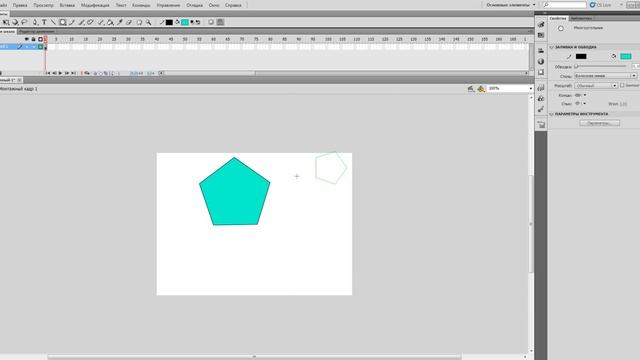Select the Brush tool
This screenshot has width=640, height=360.
pos(82,22)
